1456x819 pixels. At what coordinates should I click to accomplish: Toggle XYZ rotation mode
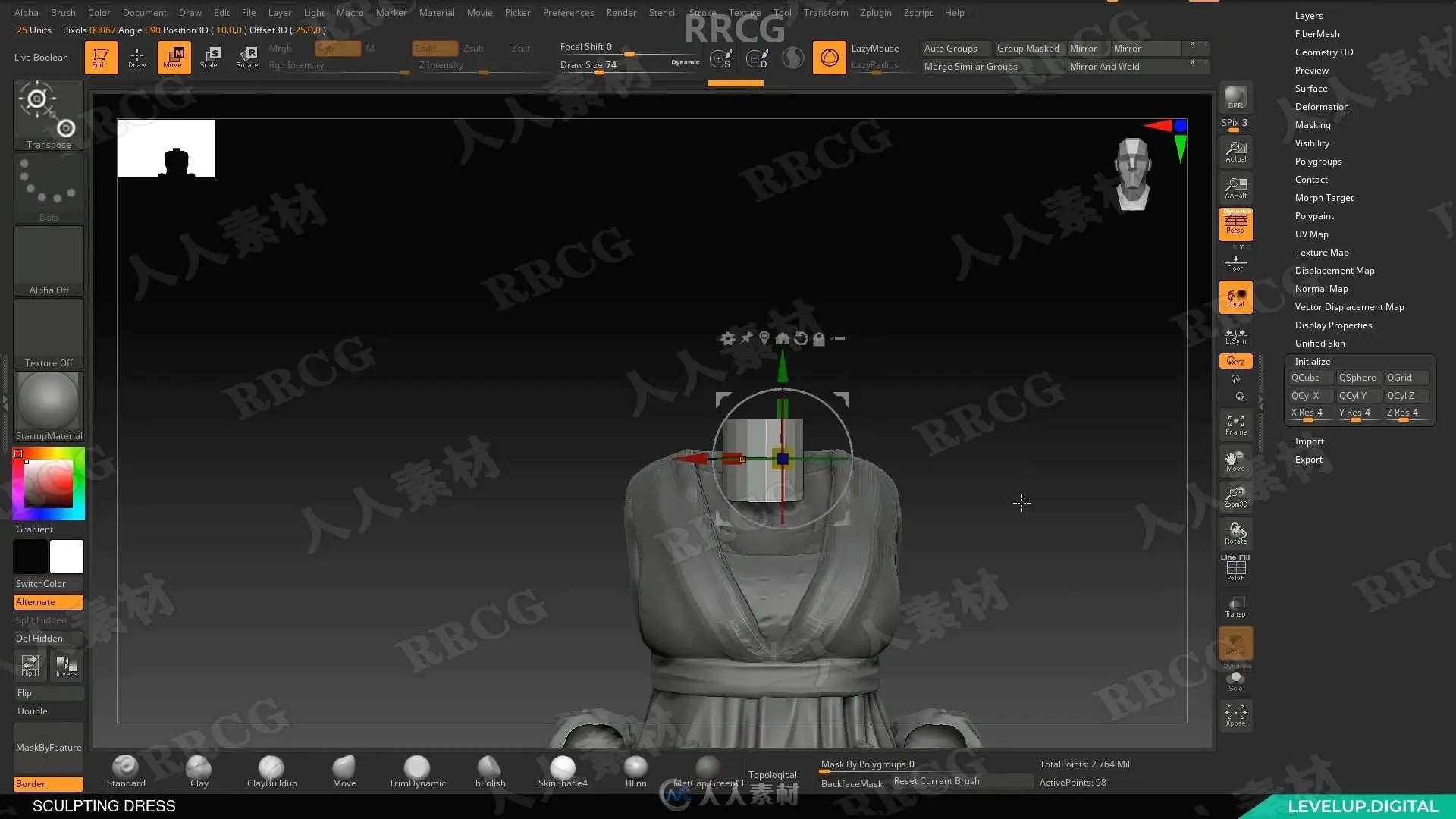point(1235,361)
